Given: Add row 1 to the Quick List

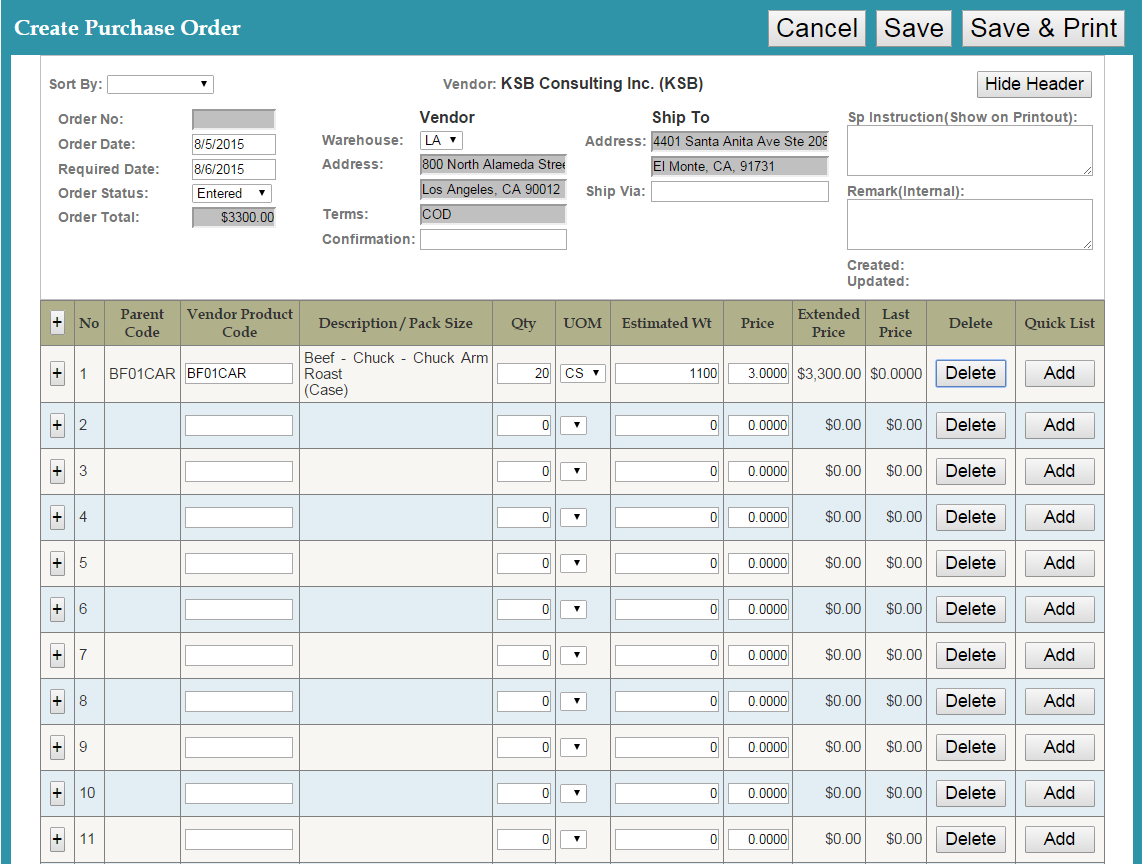Looking at the screenshot, I should tap(1059, 373).
